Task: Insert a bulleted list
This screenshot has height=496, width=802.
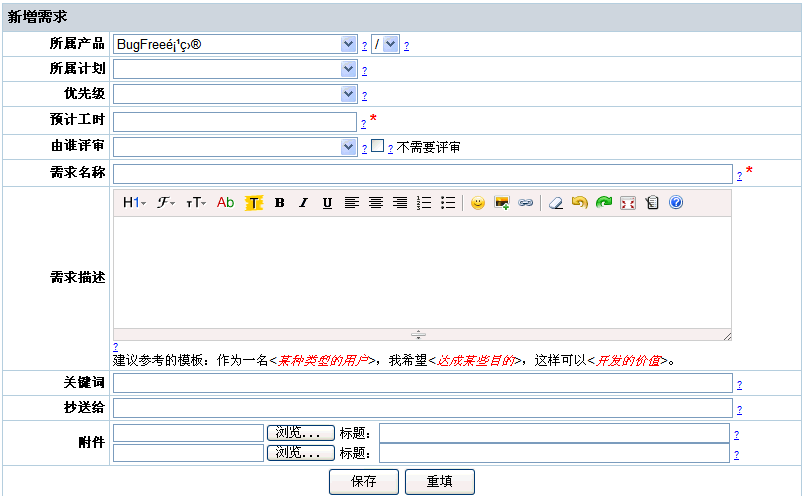Action: [448, 202]
